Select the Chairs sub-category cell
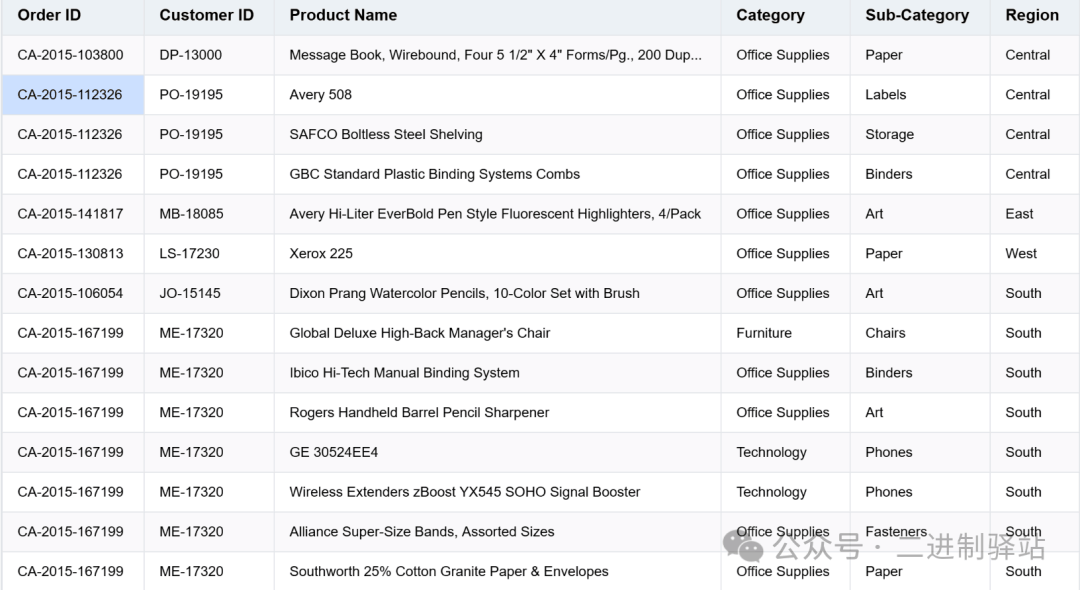 885,333
